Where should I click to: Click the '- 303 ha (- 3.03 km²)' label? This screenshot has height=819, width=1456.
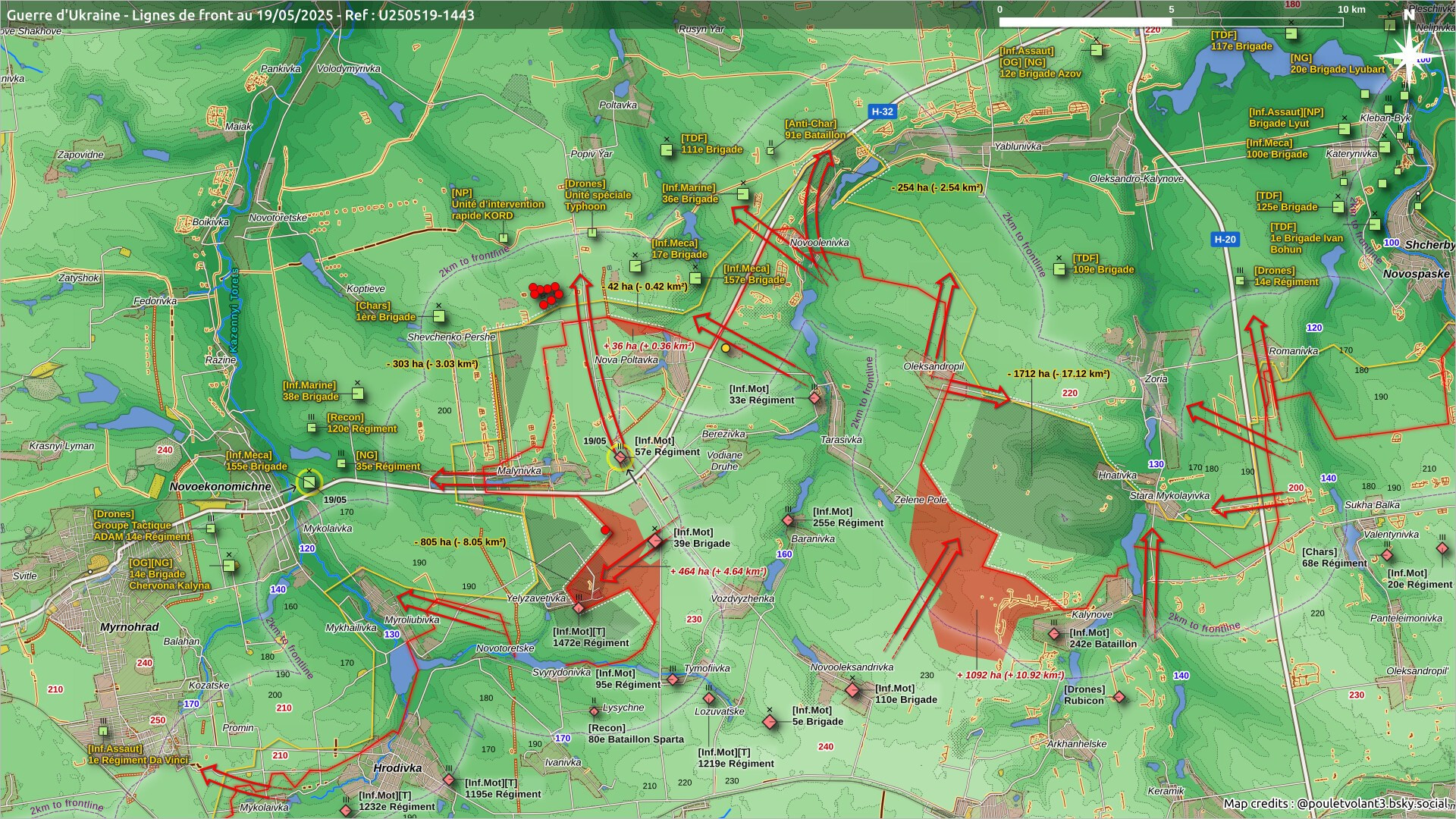point(432,364)
